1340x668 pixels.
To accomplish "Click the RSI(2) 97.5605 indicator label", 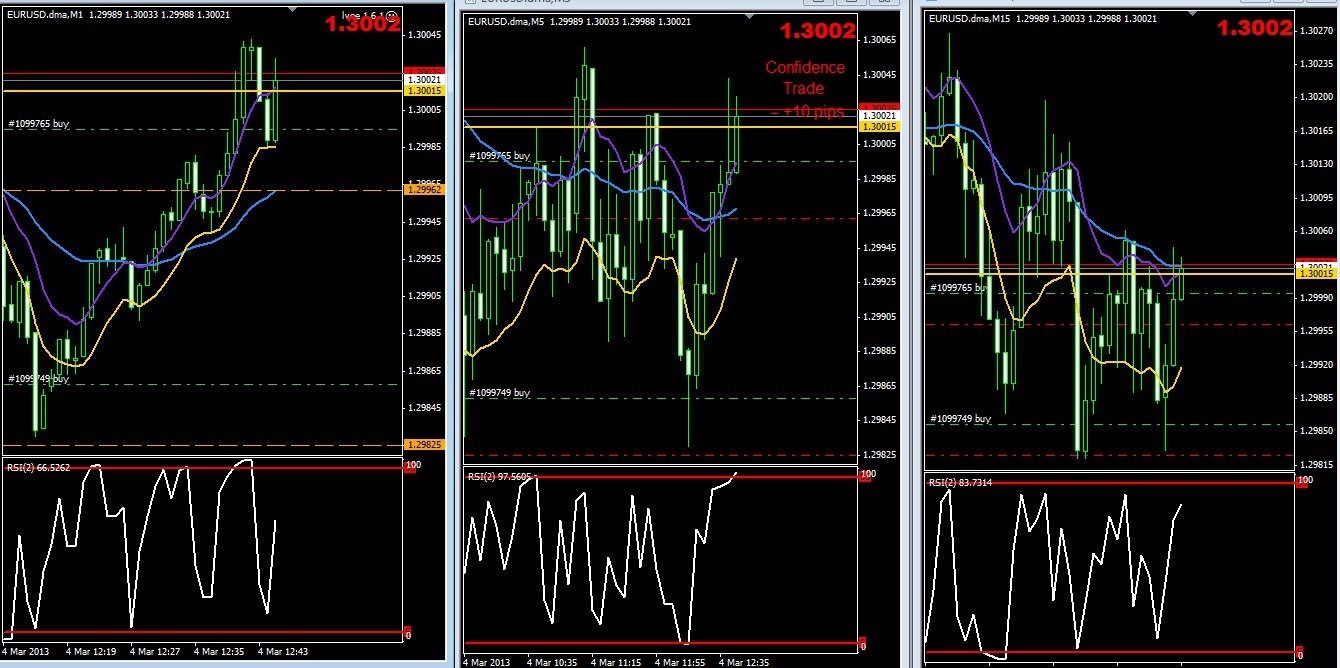I will point(501,476).
